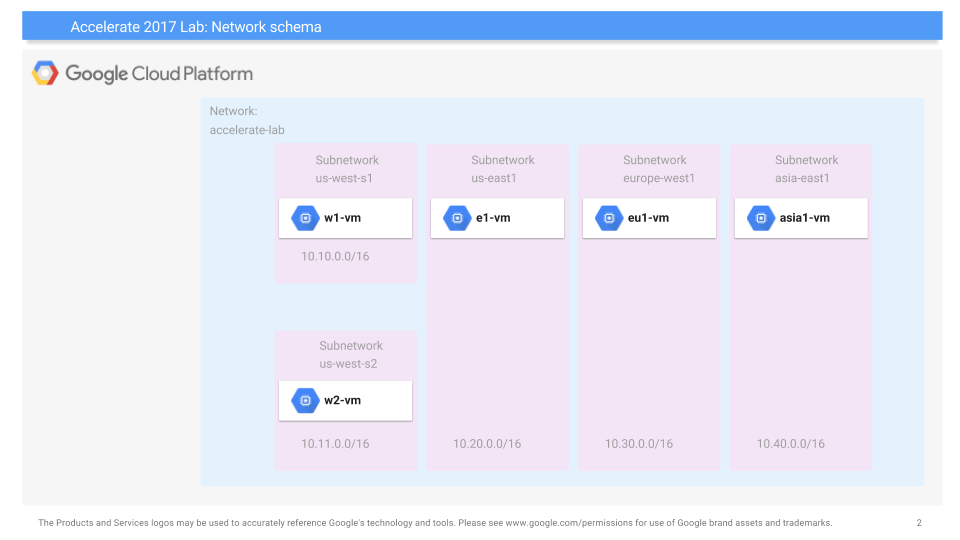Select the 'Subnetwork us-west-s2' heading
Image resolution: width=960 pixels, height=540 pixels.
[x=349, y=355]
